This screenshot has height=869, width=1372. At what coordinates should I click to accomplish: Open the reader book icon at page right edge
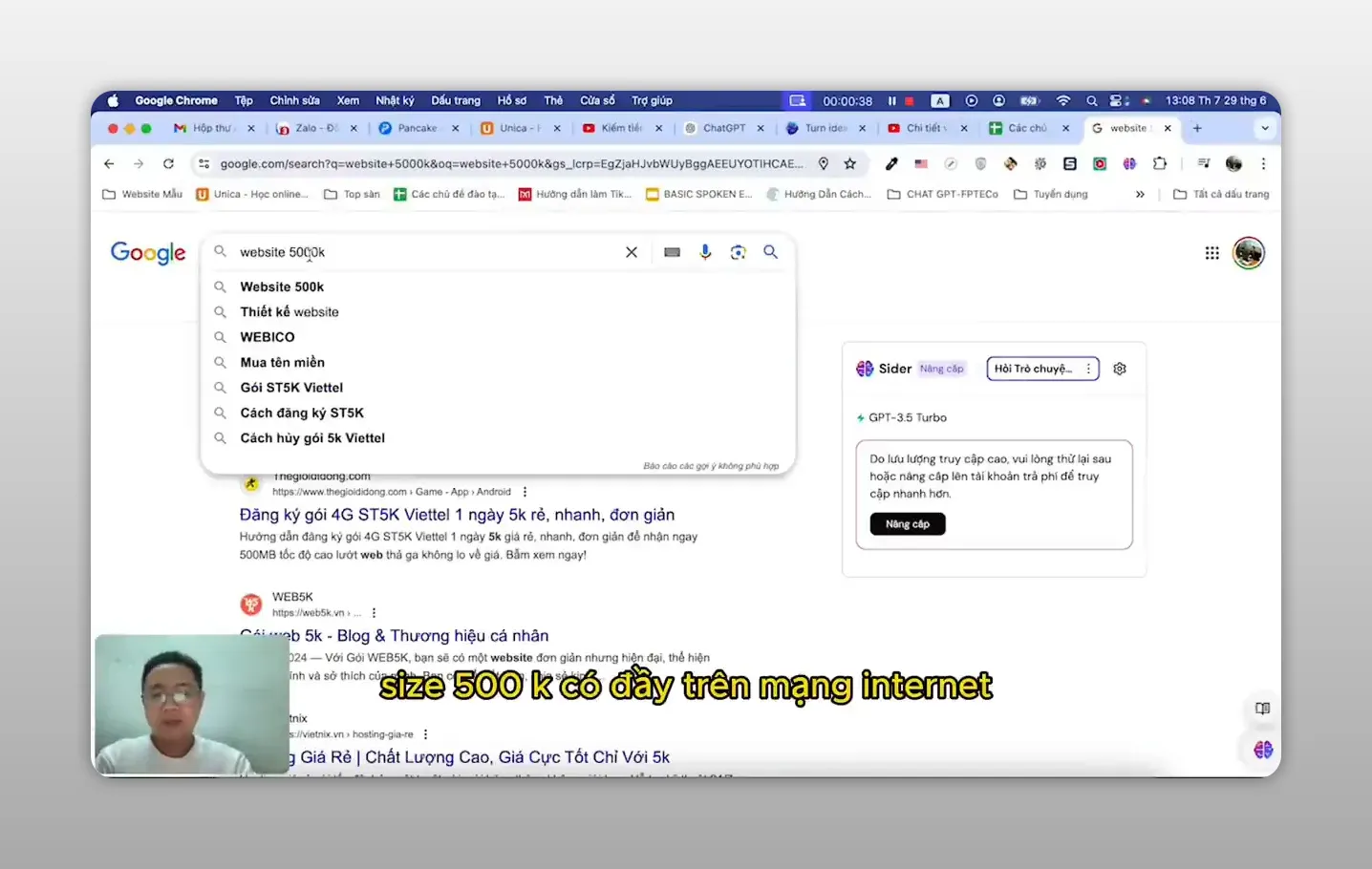(1262, 709)
